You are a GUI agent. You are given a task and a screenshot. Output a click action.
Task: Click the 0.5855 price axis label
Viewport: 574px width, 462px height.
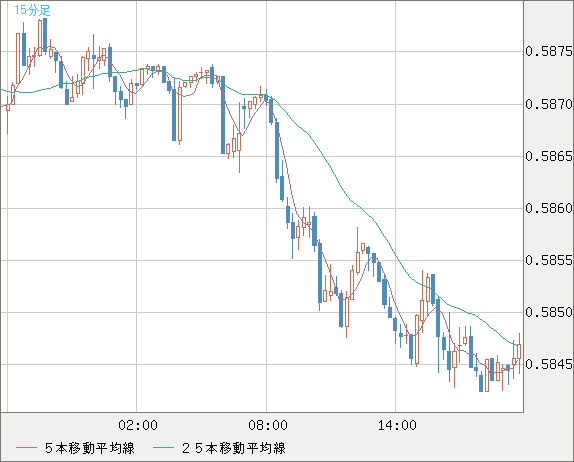point(549,260)
